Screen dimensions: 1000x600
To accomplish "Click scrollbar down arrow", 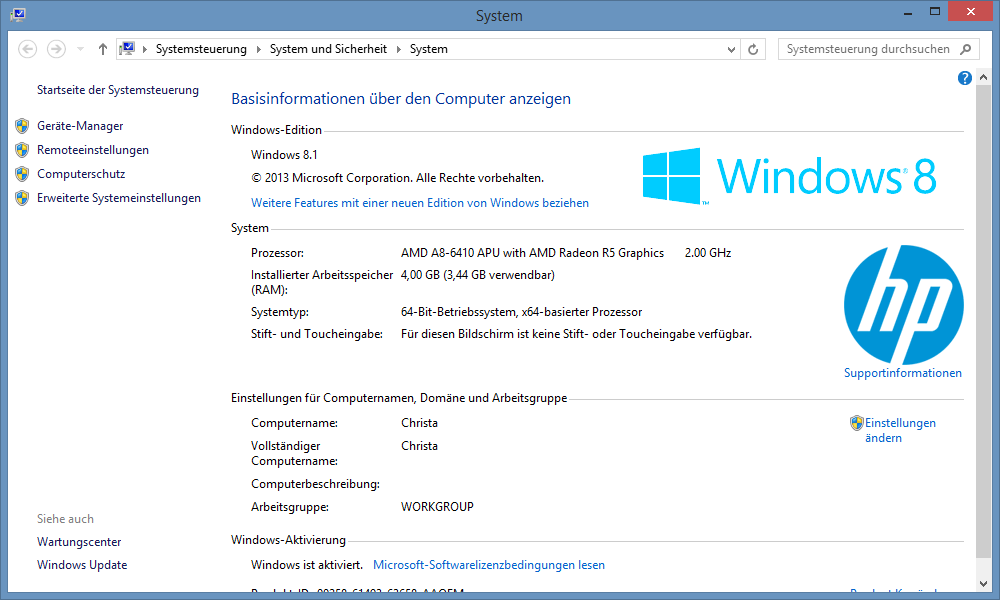I will click(x=983, y=583).
